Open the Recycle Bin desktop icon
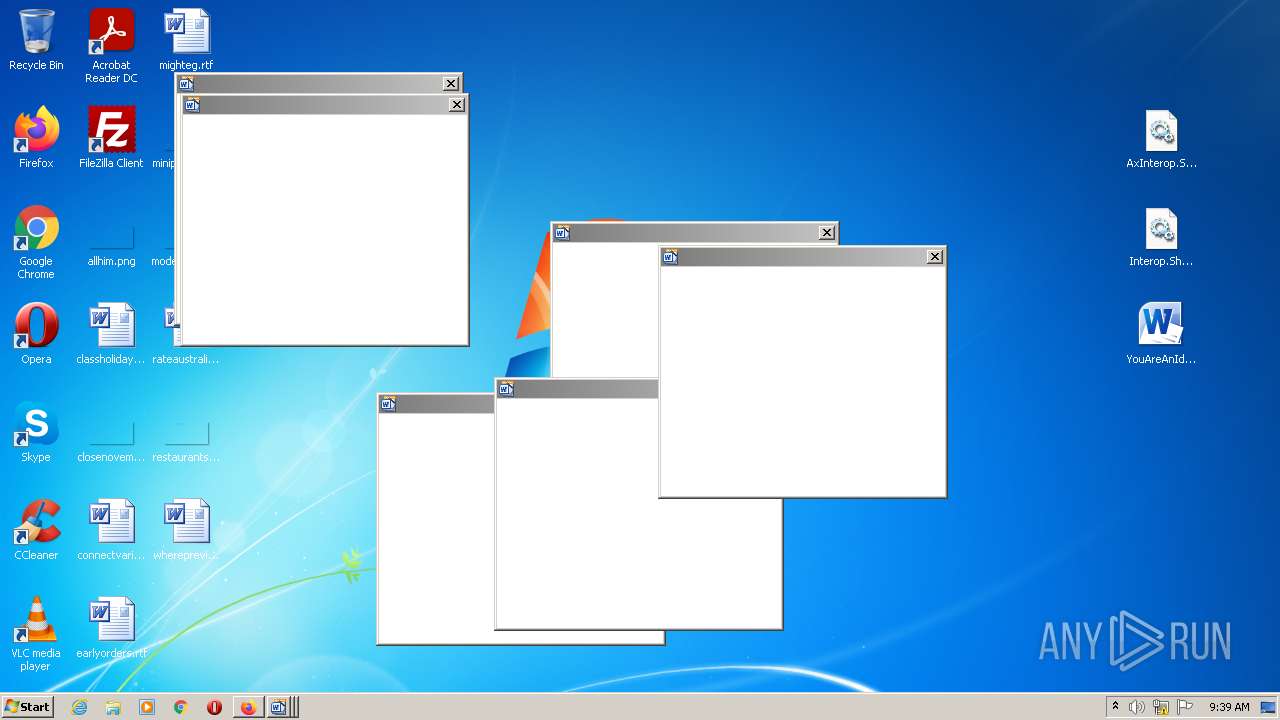The width and height of the screenshot is (1280, 720). tap(36, 40)
